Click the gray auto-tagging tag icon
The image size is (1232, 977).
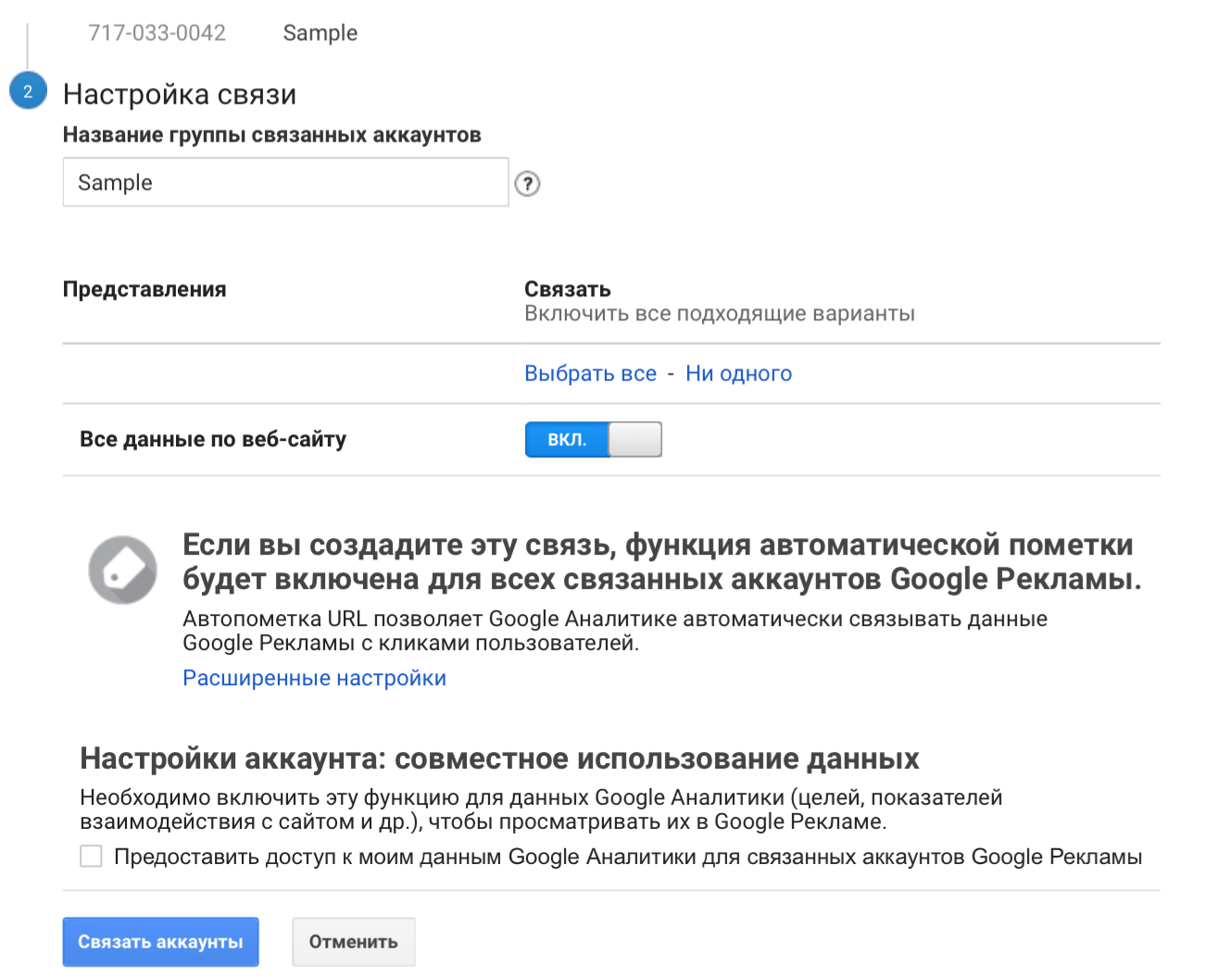tap(122, 570)
